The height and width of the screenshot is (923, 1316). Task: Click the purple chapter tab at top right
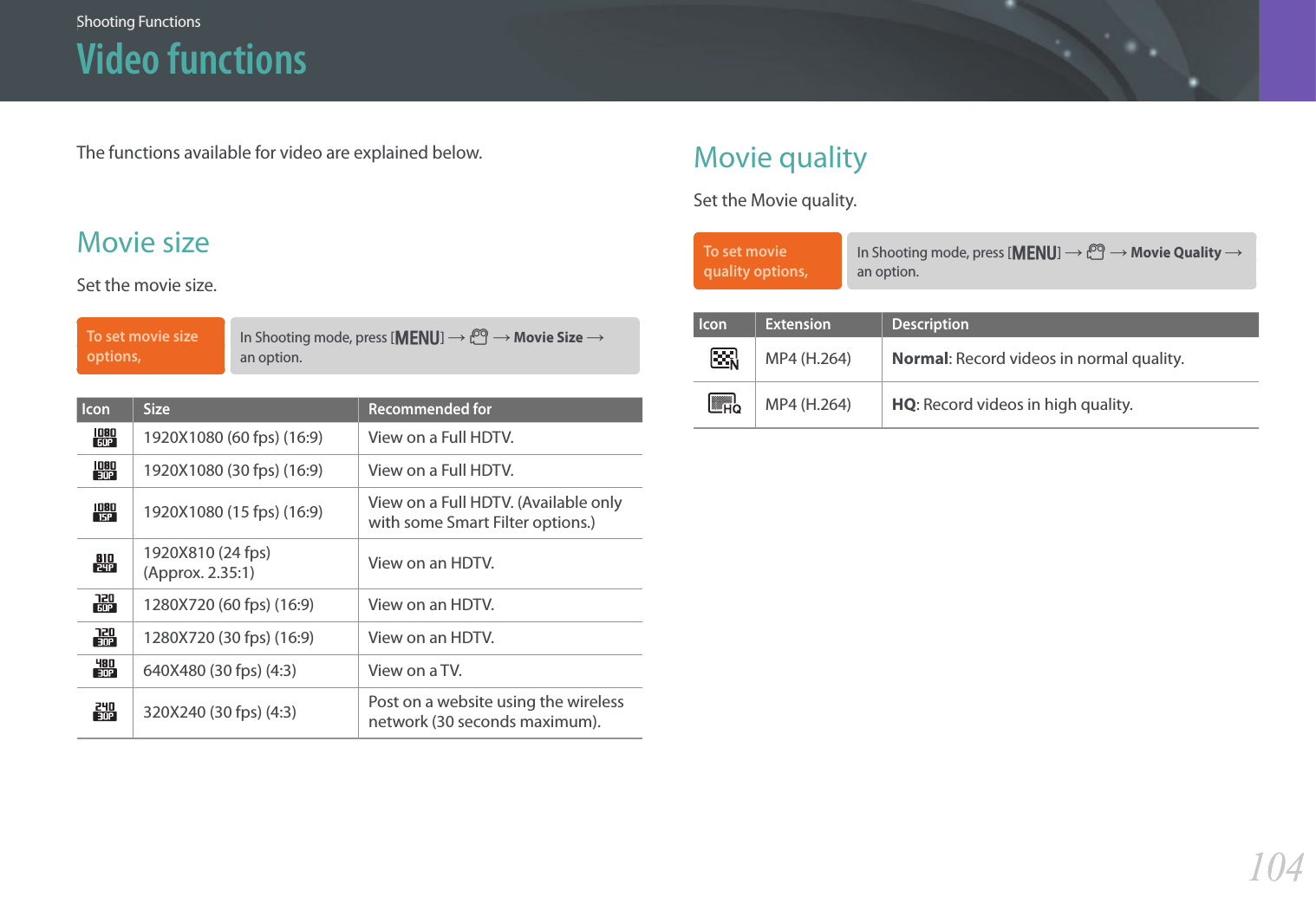1287,50
